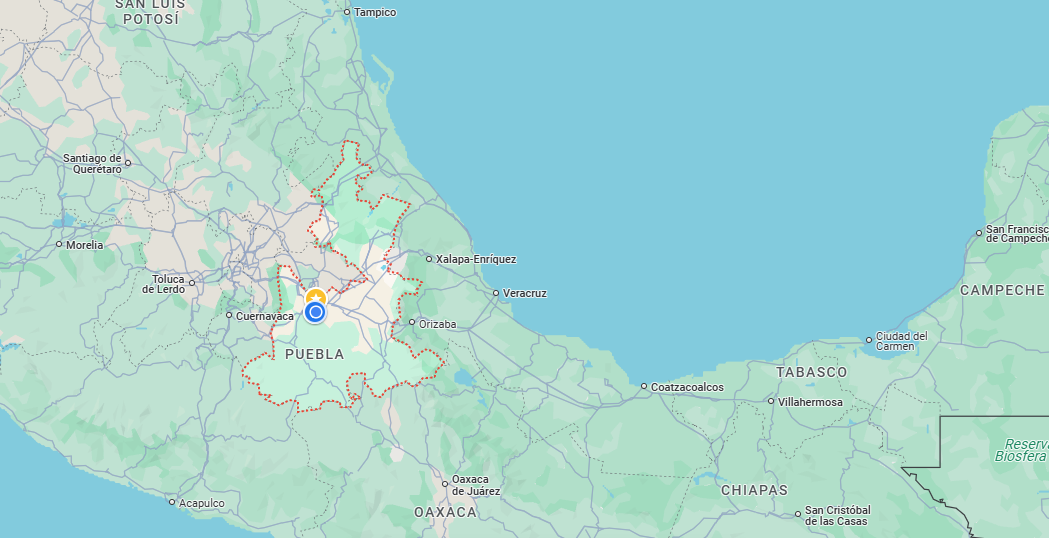This screenshot has height=538, width=1049.
Task: Select the Cuernavaca city label
Action: click(265, 316)
